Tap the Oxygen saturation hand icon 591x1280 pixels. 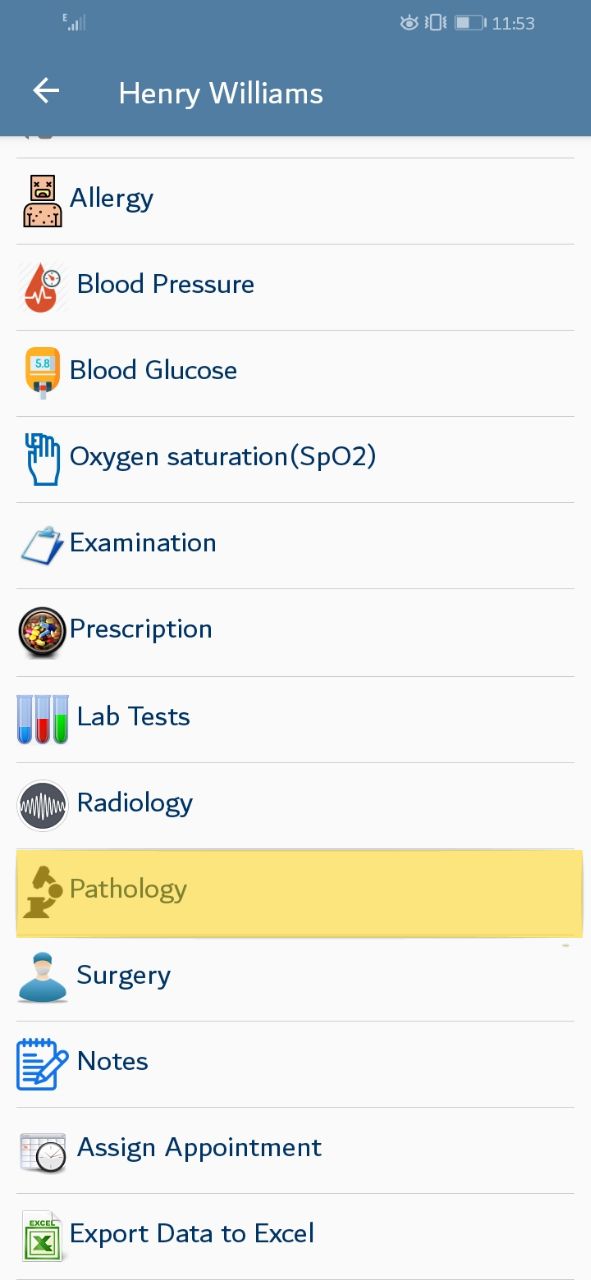(42, 459)
